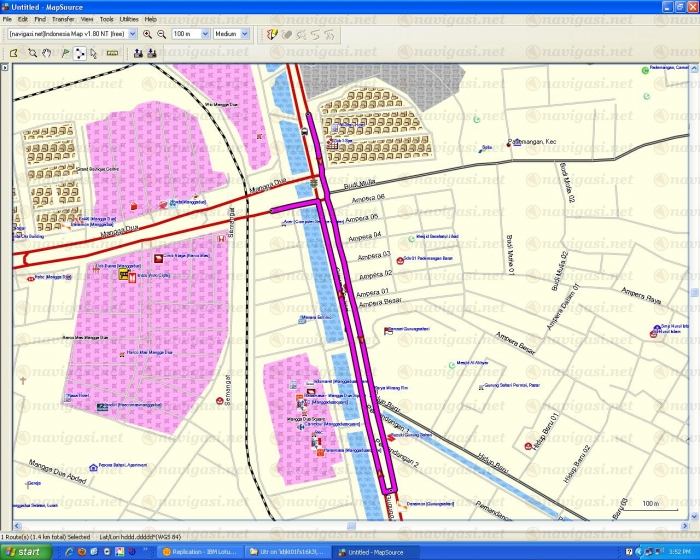700x560 pixels.
Task: Choose the Distance/Bearing measure ruler tool
Action: coord(112,52)
